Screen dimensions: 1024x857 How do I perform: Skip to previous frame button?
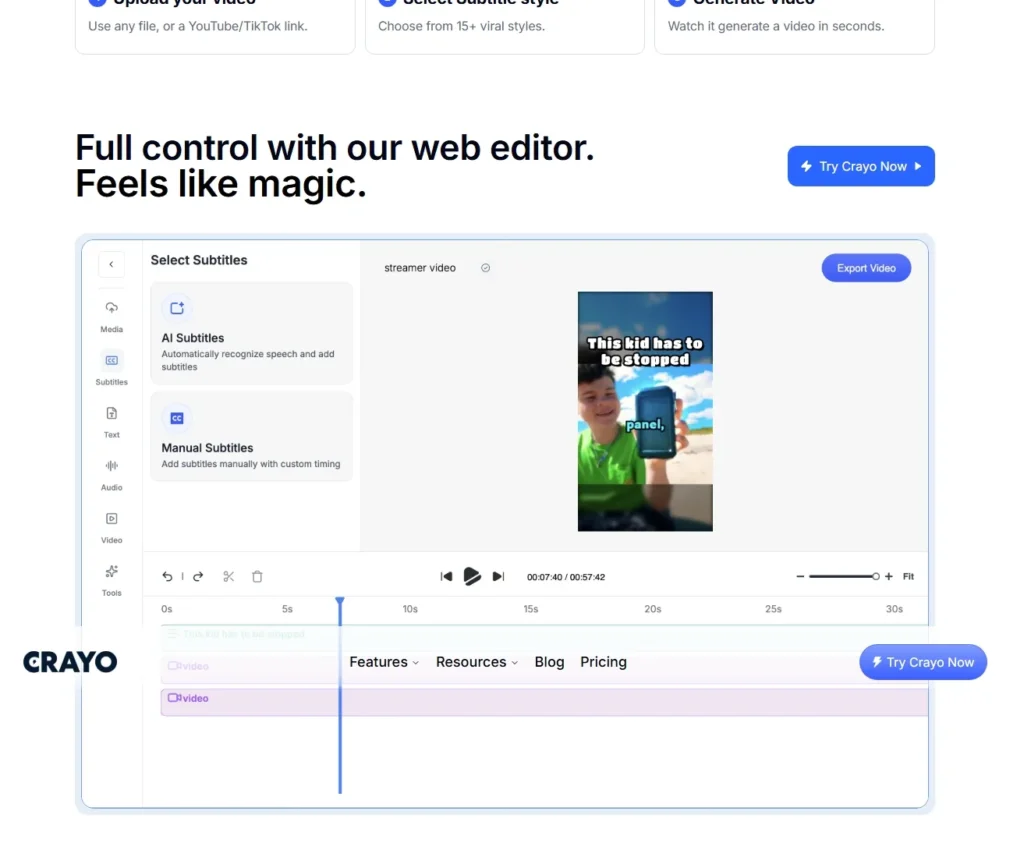point(446,577)
